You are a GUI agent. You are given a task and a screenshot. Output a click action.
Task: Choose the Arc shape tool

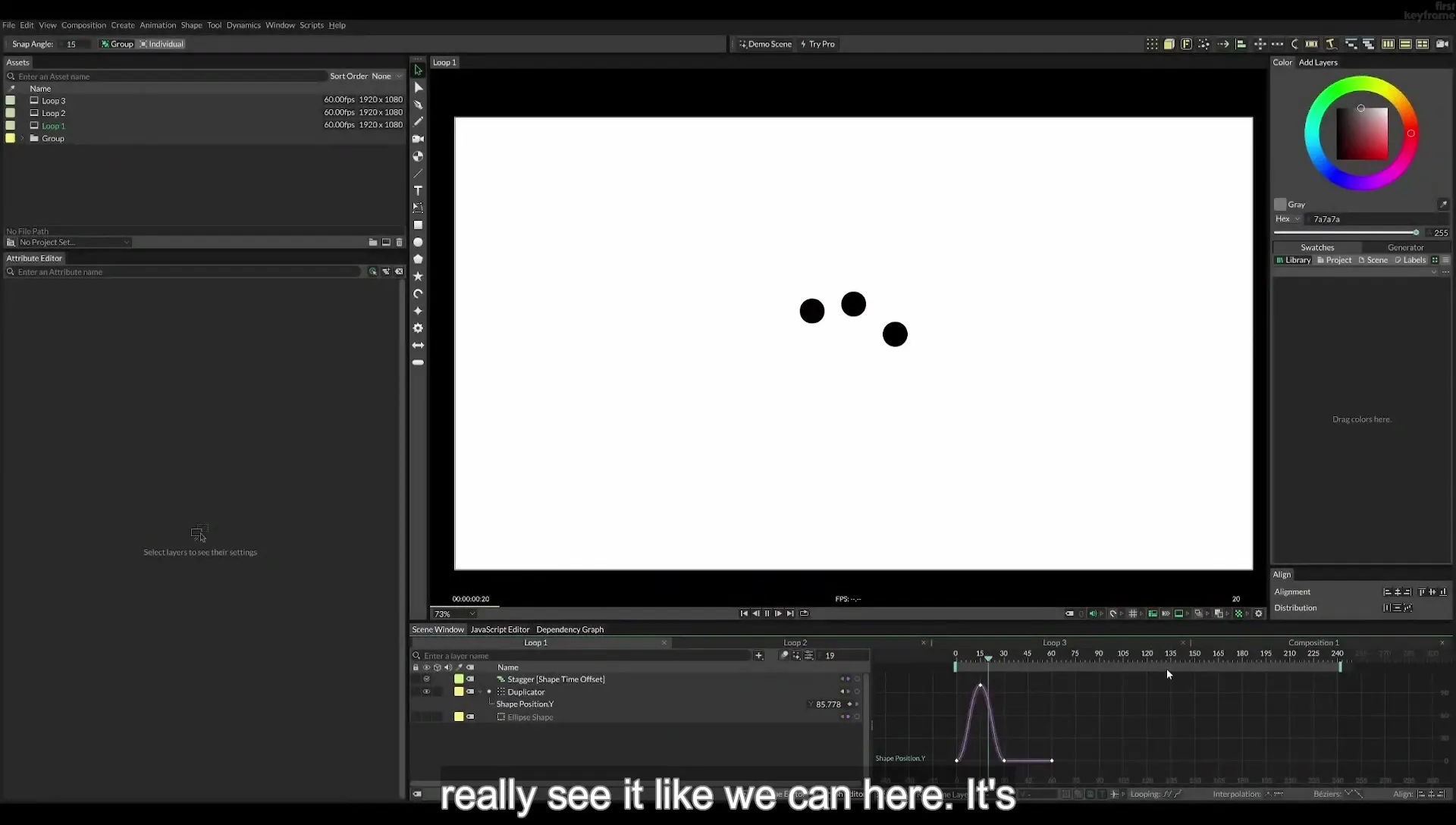point(418,293)
